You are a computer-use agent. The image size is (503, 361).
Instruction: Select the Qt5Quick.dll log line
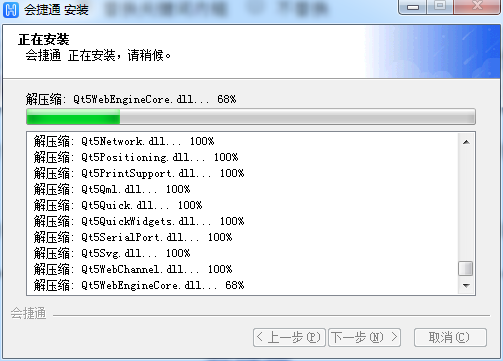pos(118,205)
